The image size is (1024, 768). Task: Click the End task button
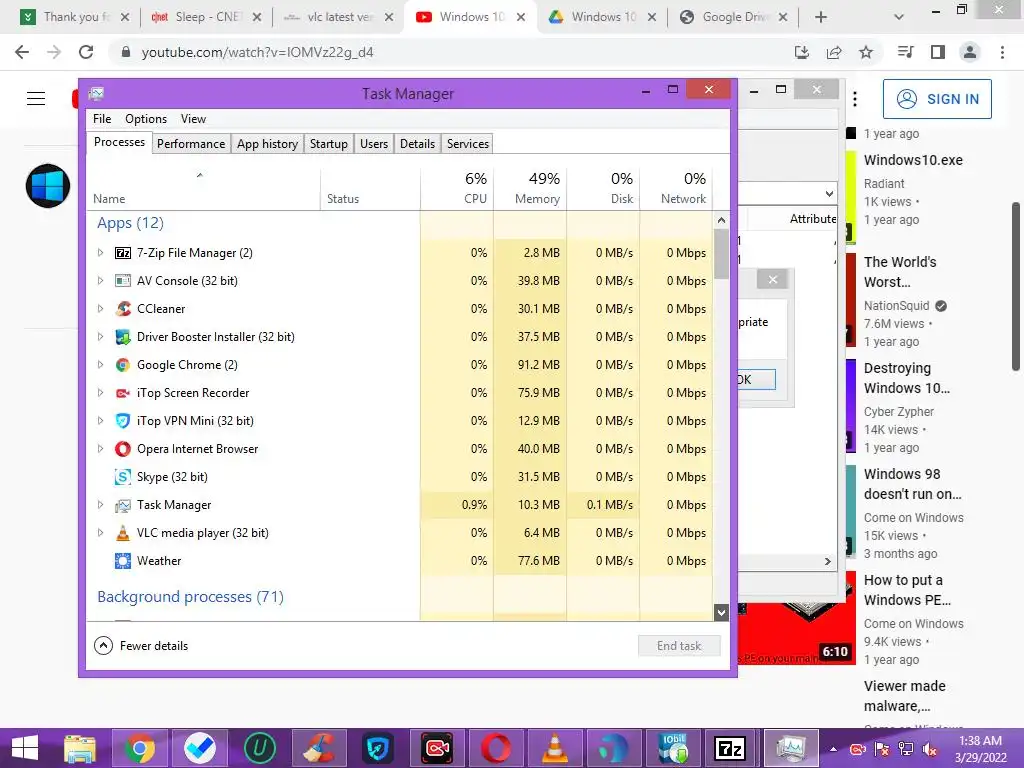click(x=679, y=646)
